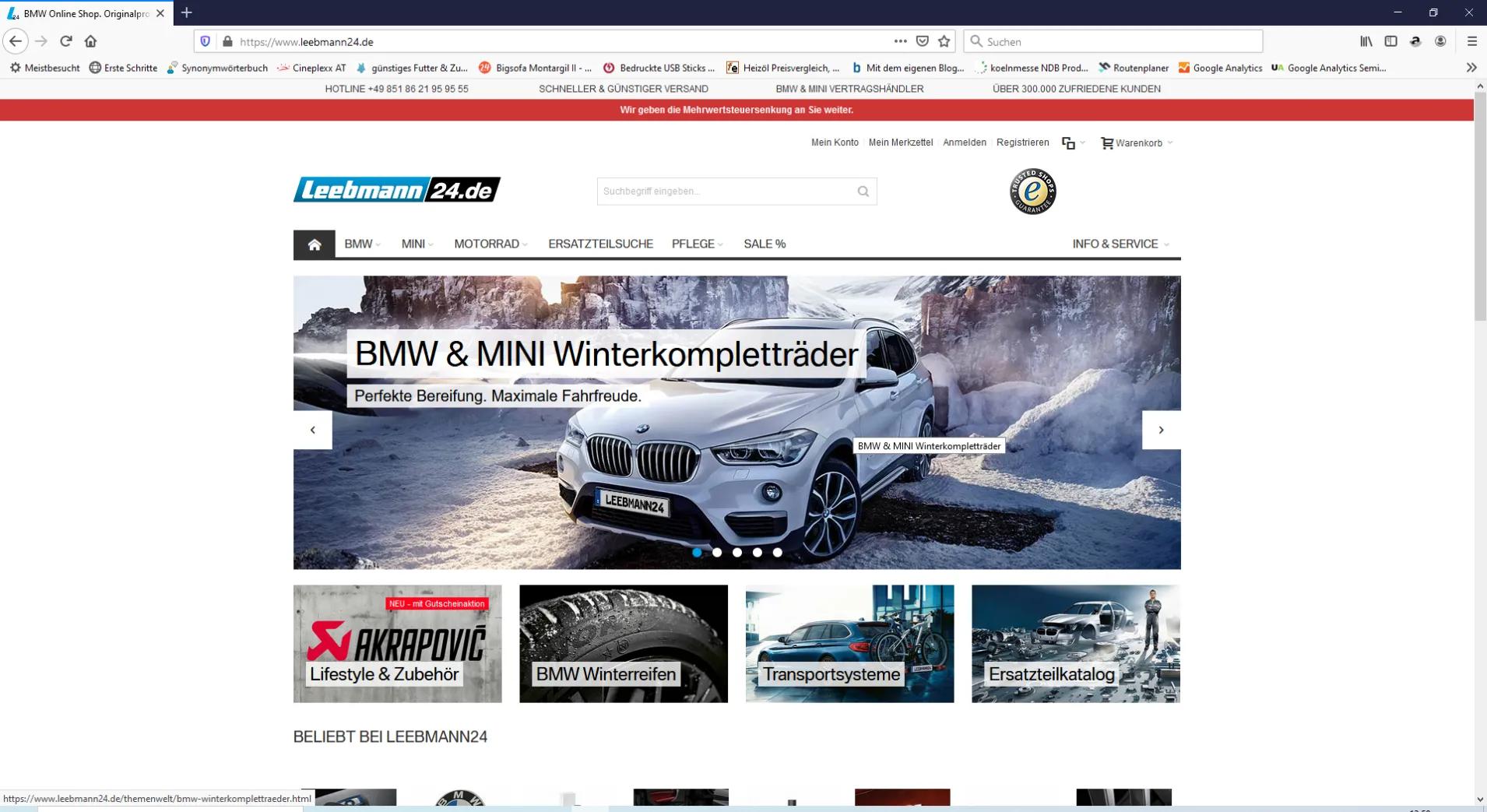Click the Anmelden link
The width and height of the screenshot is (1487, 812).
965,142
